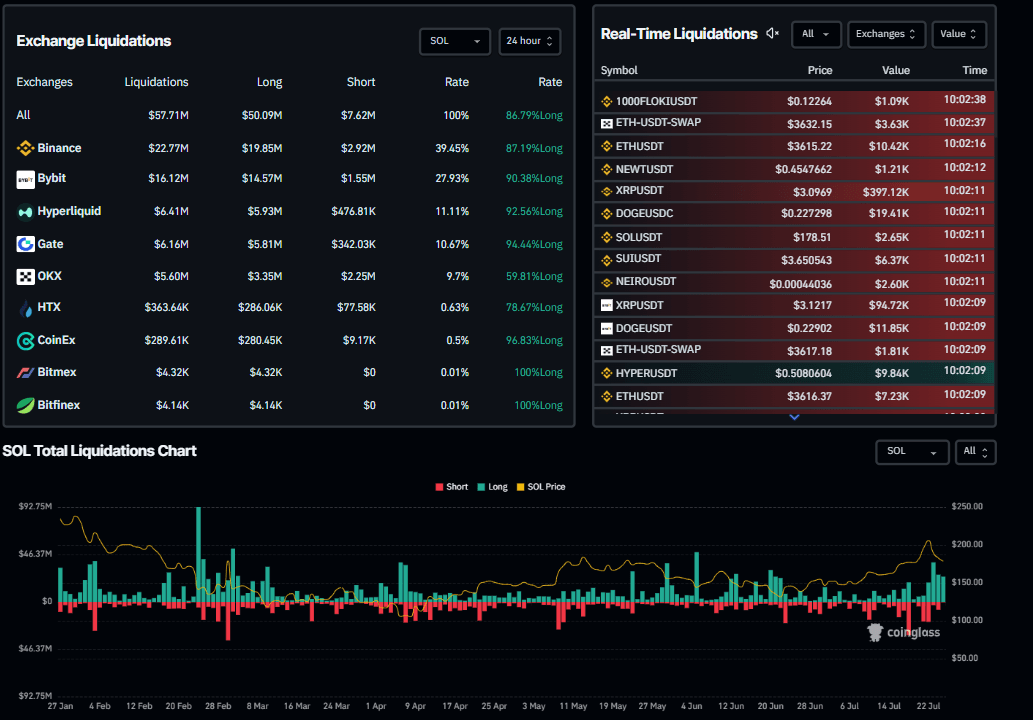Expand the real-time list with down chevron
Image resolution: width=1033 pixels, height=720 pixels.
point(795,417)
